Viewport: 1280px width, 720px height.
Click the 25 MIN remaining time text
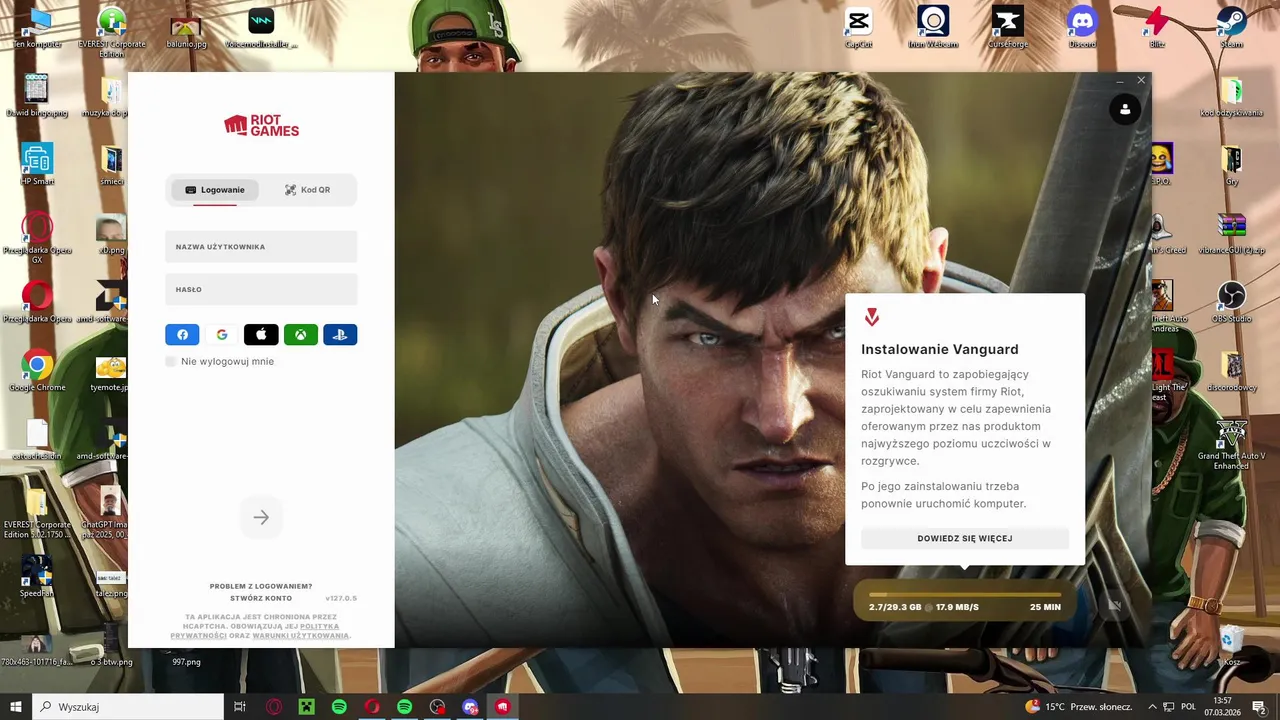point(1045,607)
